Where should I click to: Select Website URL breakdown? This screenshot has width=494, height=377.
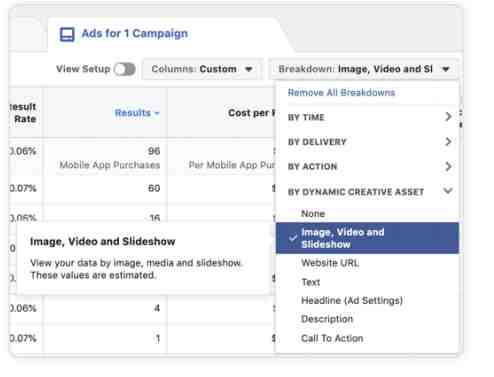[330, 263]
